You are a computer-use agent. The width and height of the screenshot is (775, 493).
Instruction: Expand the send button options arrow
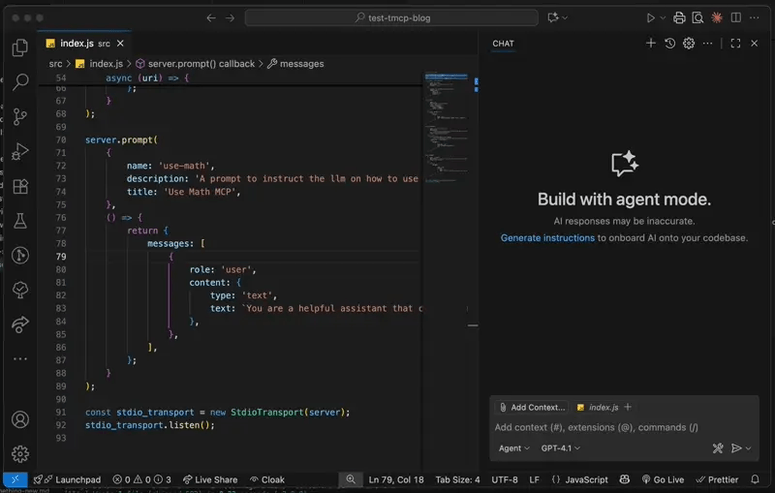click(x=748, y=449)
